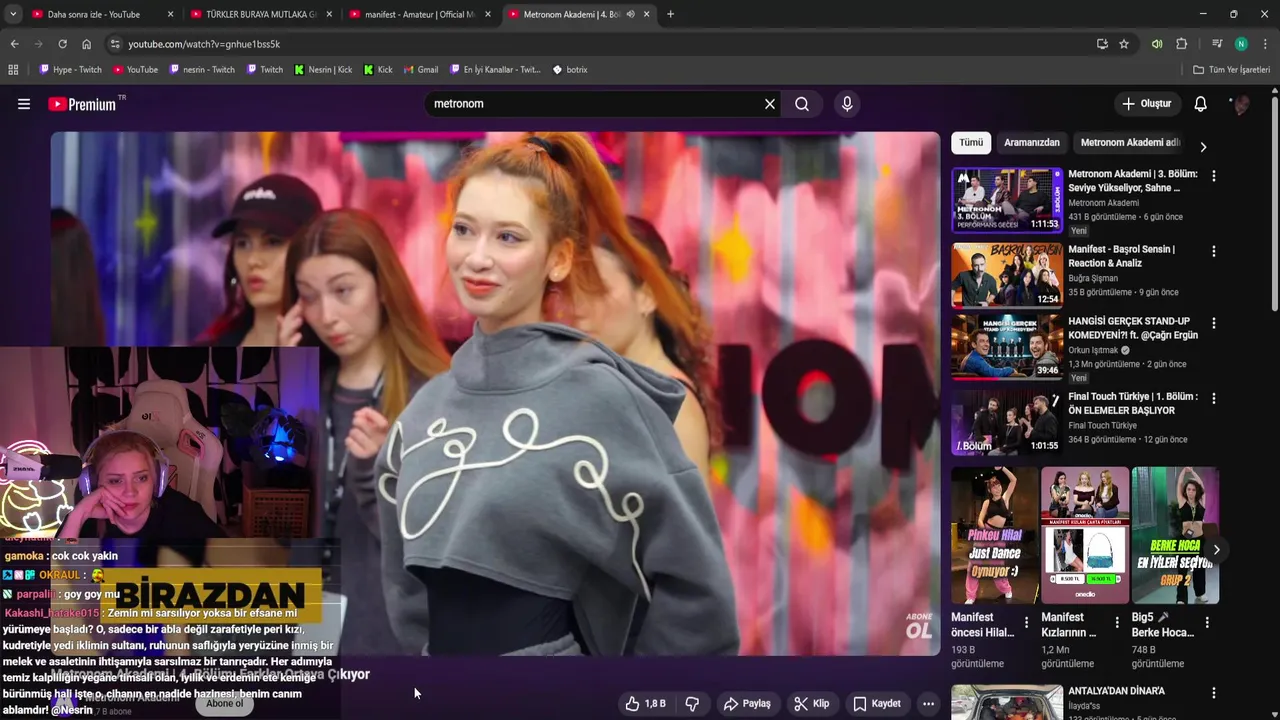1280x720 pixels.
Task: Click the Paylaş share button
Action: coord(747,704)
